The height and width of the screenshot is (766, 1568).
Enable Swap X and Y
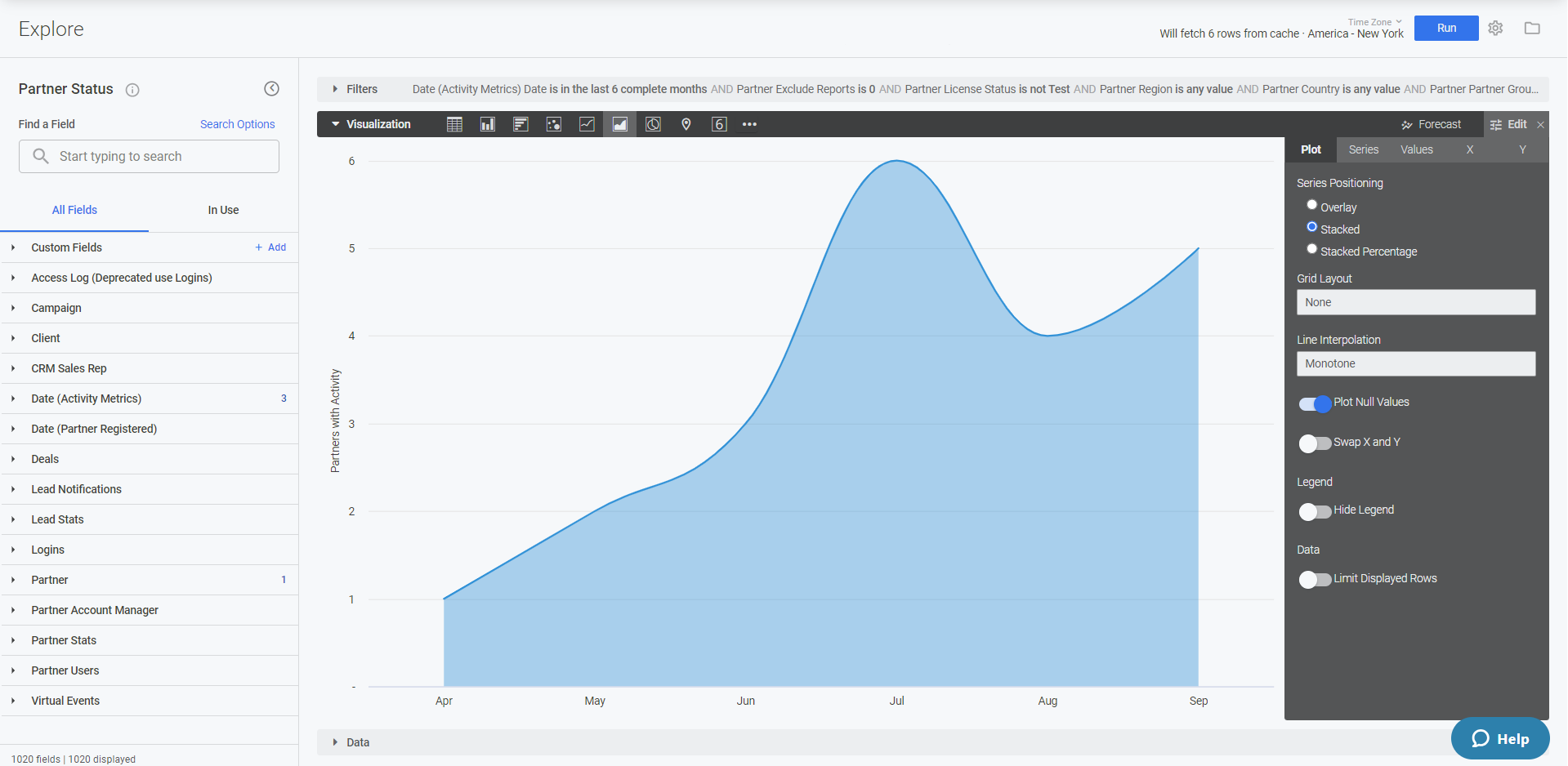tap(1314, 443)
